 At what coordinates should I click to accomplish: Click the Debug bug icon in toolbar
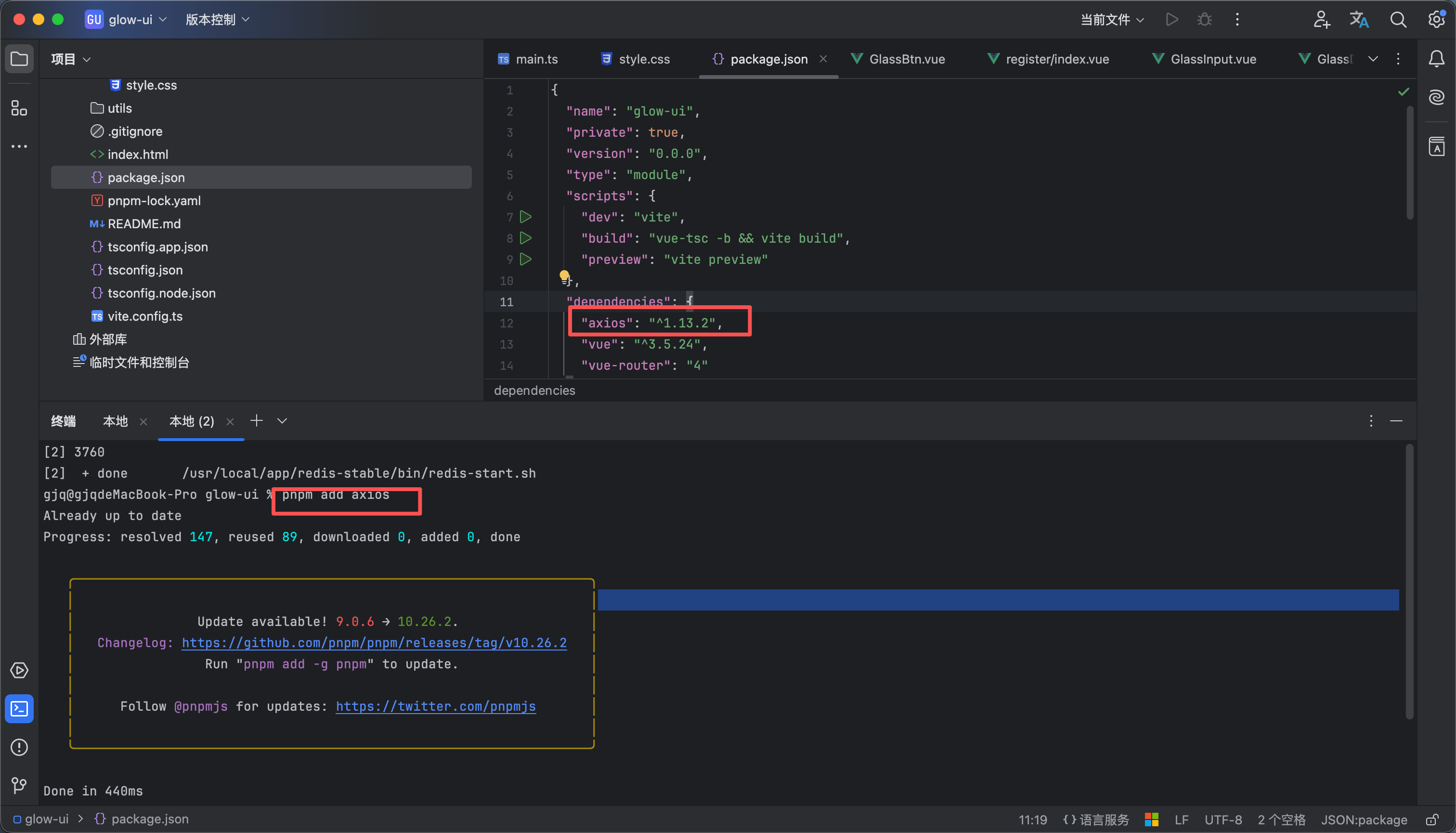point(1204,19)
